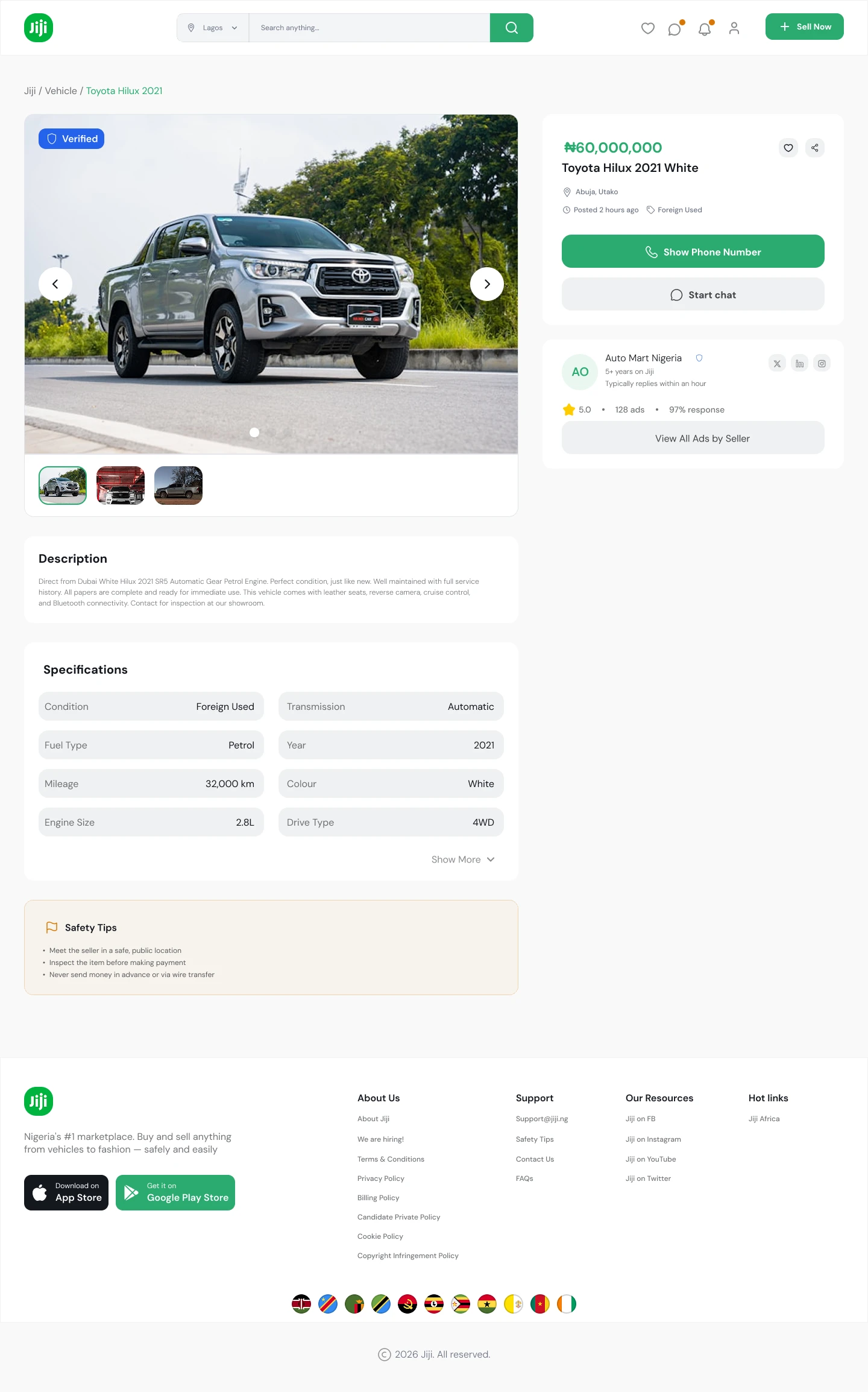The height and width of the screenshot is (1392, 868).
Task: Go to Jiji breadcrumb home link
Action: [30, 91]
